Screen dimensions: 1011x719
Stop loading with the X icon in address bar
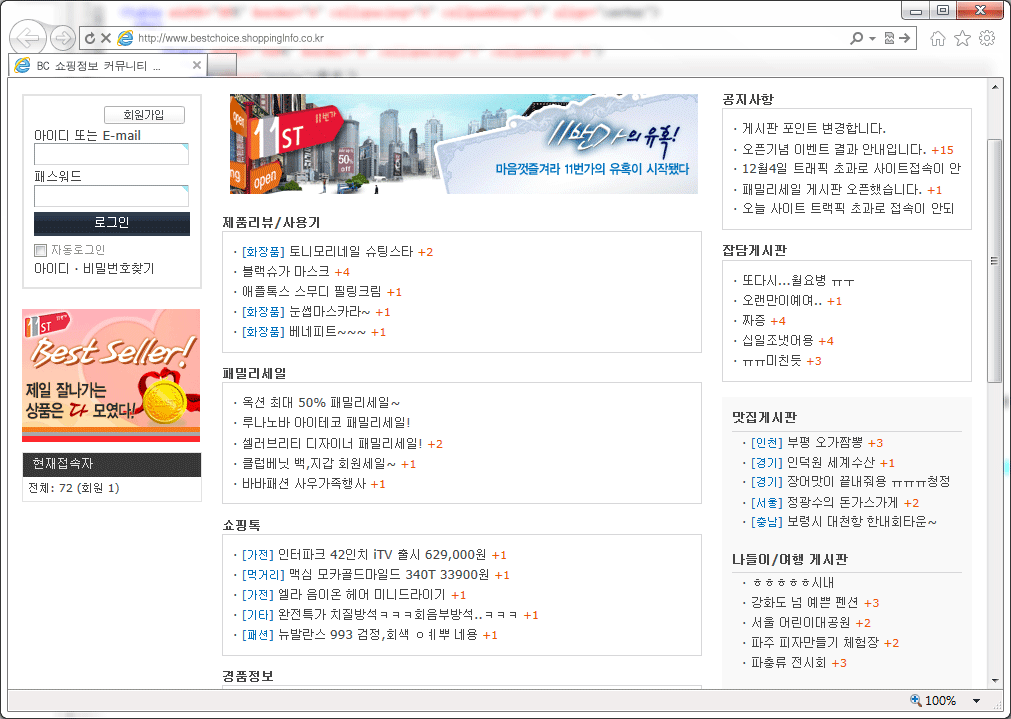[106, 39]
